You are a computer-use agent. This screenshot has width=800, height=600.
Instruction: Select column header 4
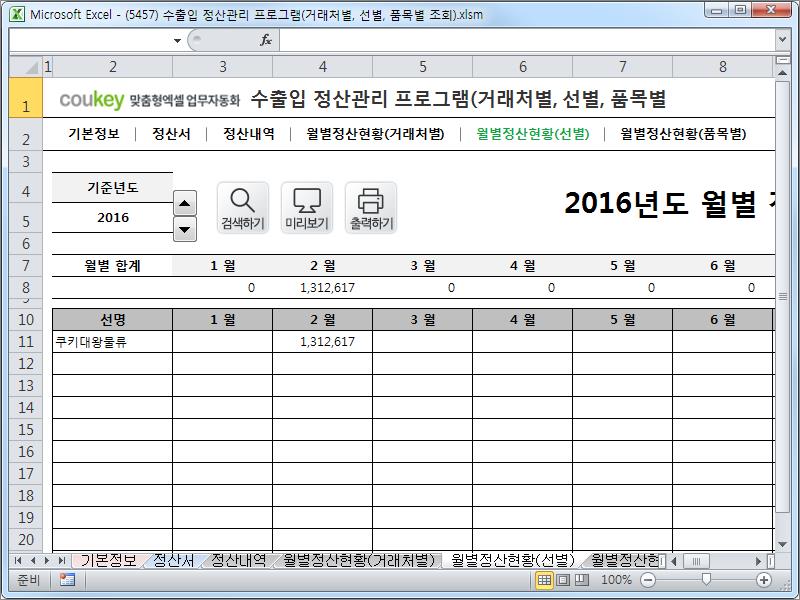[x=322, y=67]
